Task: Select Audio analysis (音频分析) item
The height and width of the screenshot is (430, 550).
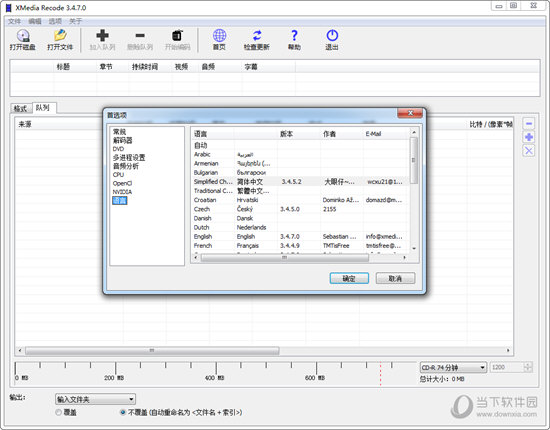Action: (126, 166)
